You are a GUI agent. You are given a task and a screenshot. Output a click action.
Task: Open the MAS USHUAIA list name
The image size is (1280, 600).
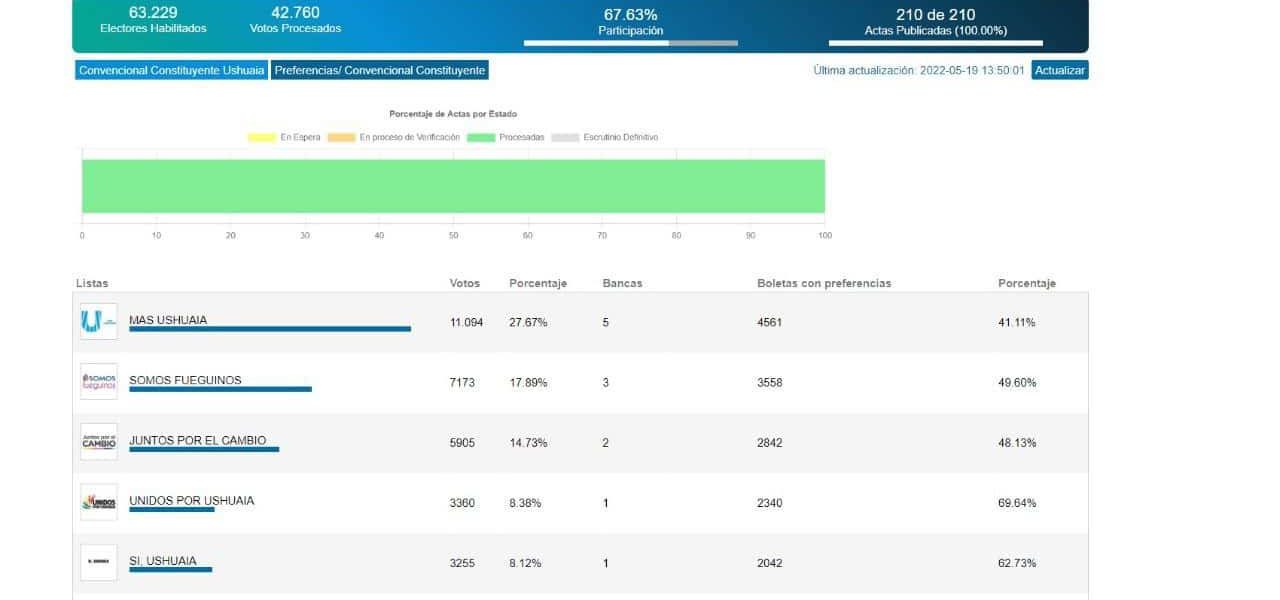(168, 320)
